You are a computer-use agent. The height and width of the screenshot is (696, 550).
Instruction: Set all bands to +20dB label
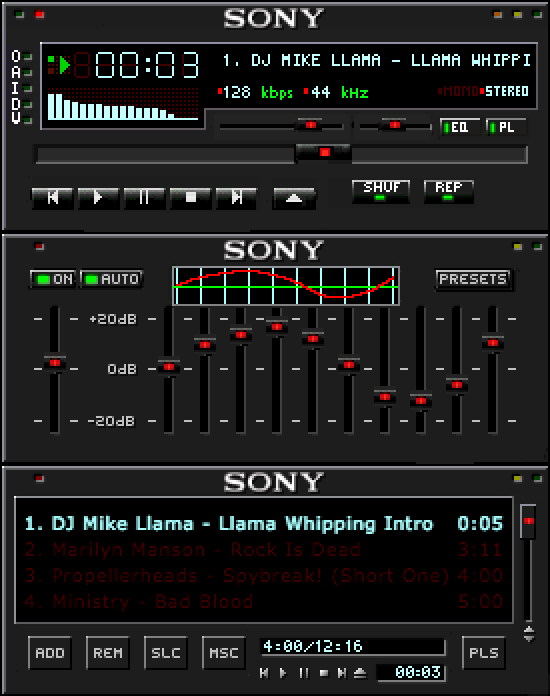pos(113,319)
